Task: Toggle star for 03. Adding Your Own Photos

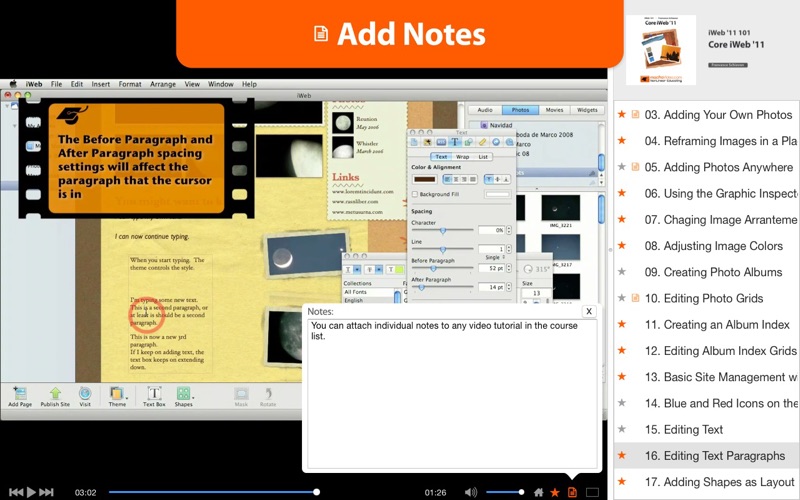Action: 622,114
